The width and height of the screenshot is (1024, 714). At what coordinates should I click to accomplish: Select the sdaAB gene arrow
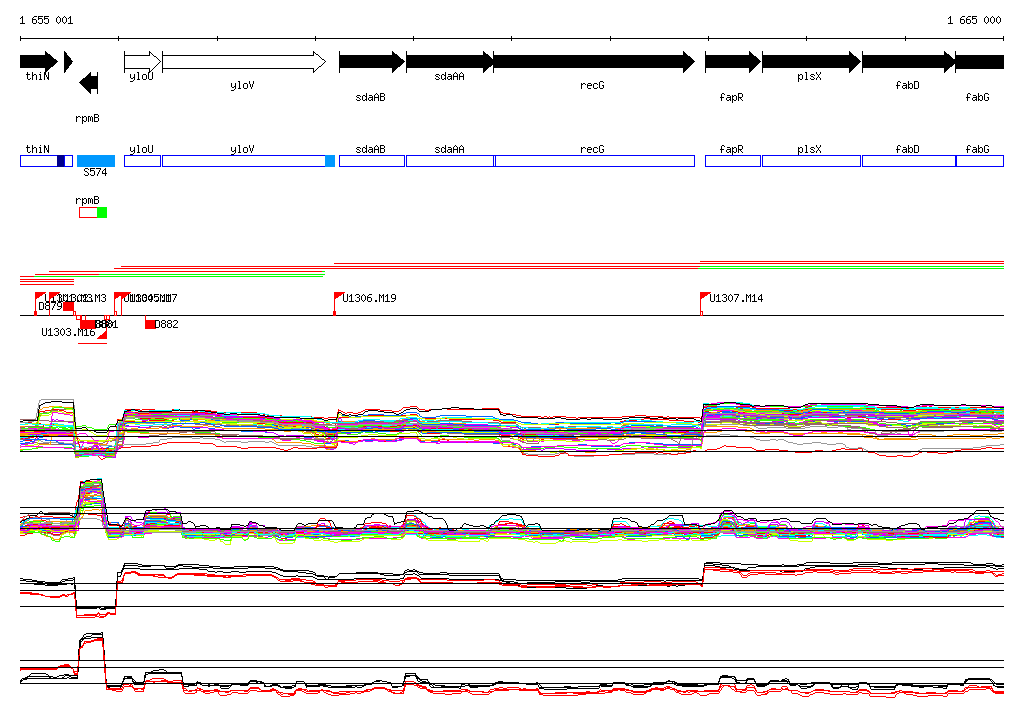371,62
